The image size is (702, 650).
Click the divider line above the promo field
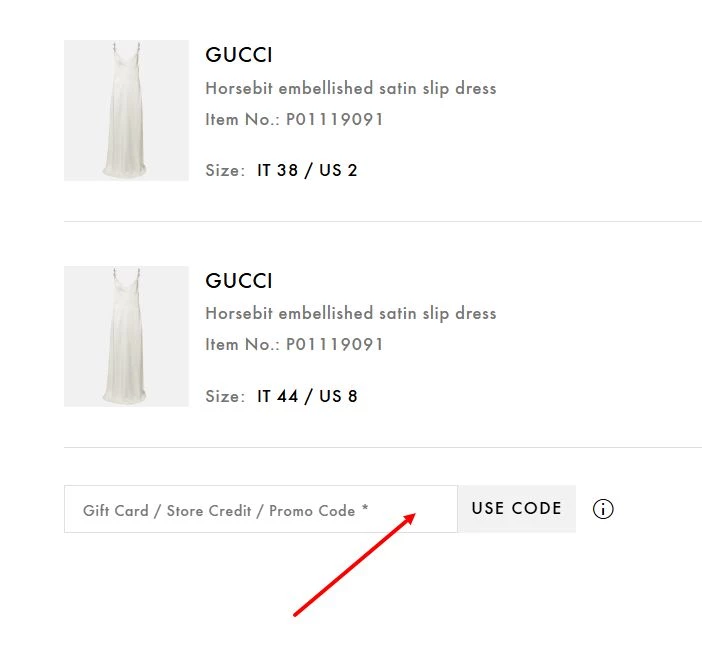(x=383, y=447)
